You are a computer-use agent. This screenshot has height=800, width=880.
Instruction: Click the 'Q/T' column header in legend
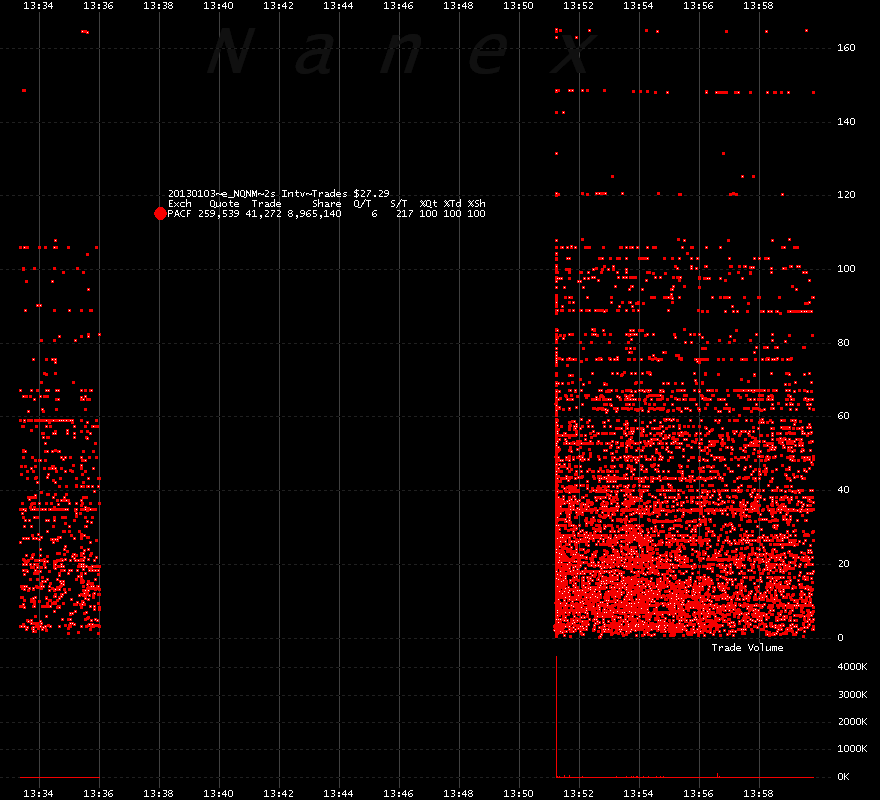pos(362,204)
